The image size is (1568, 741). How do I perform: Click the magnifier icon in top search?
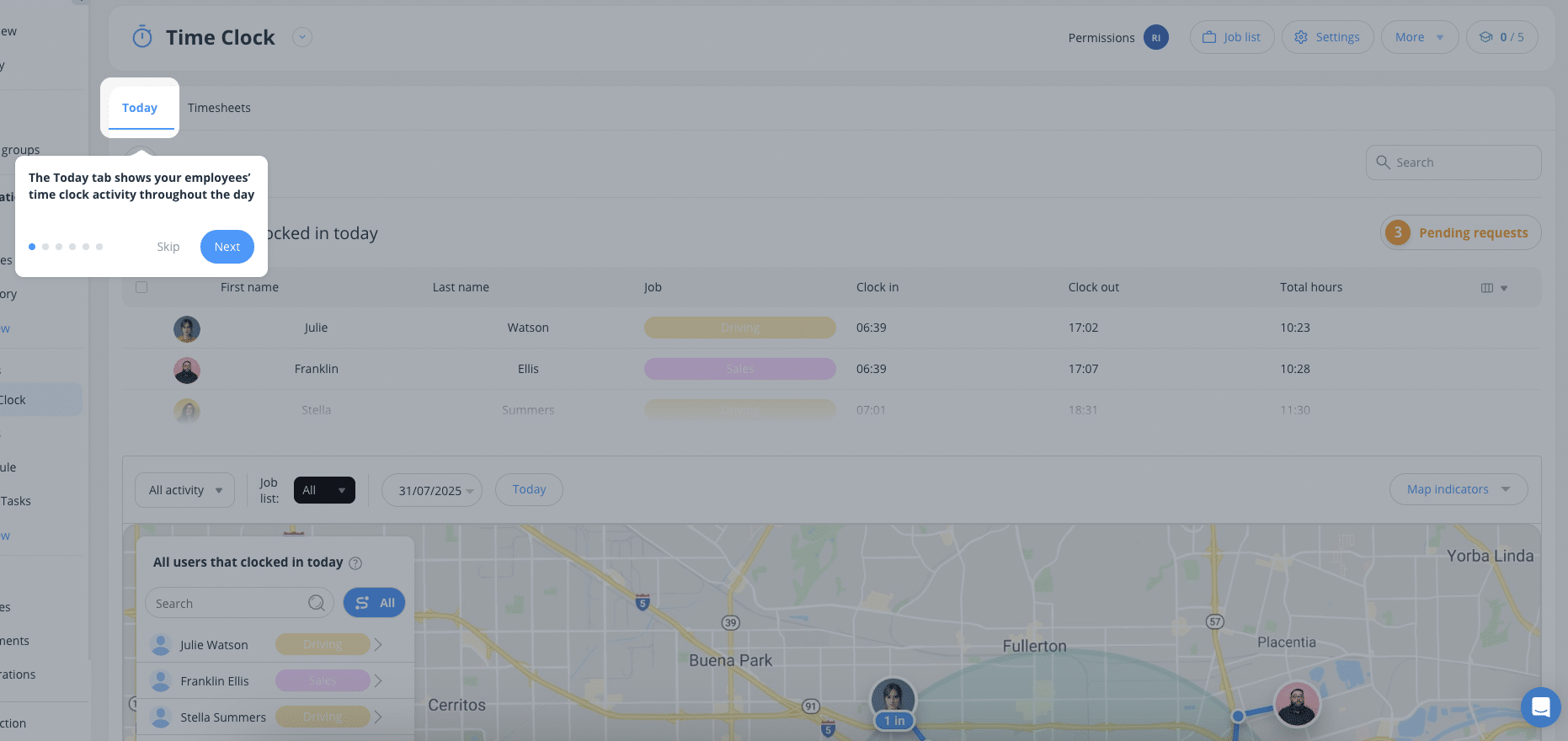(x=1383, y=162)
